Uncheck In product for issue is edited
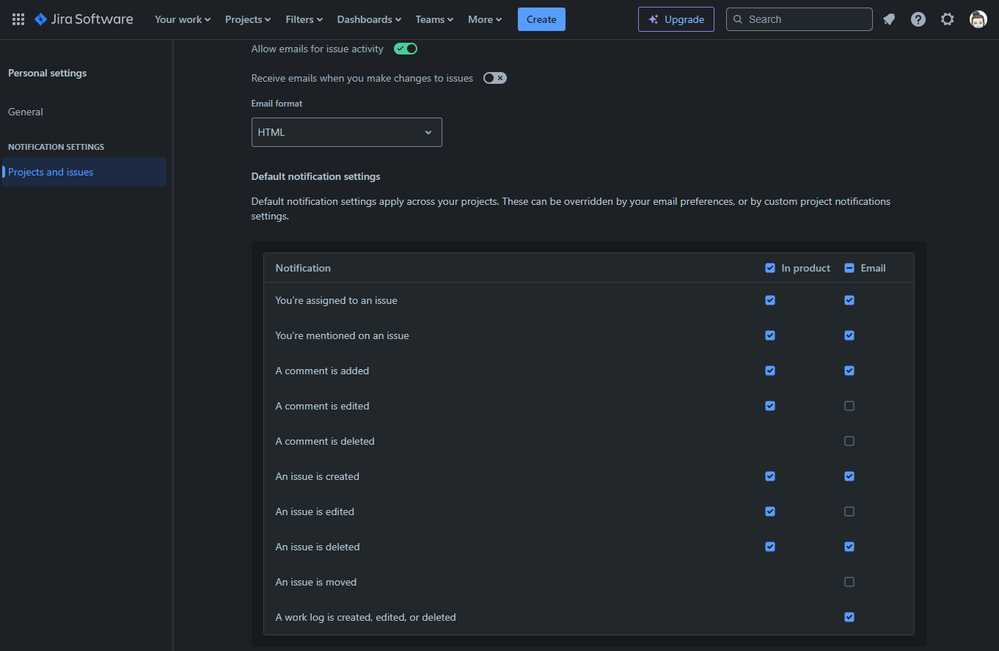 (770, 512)
